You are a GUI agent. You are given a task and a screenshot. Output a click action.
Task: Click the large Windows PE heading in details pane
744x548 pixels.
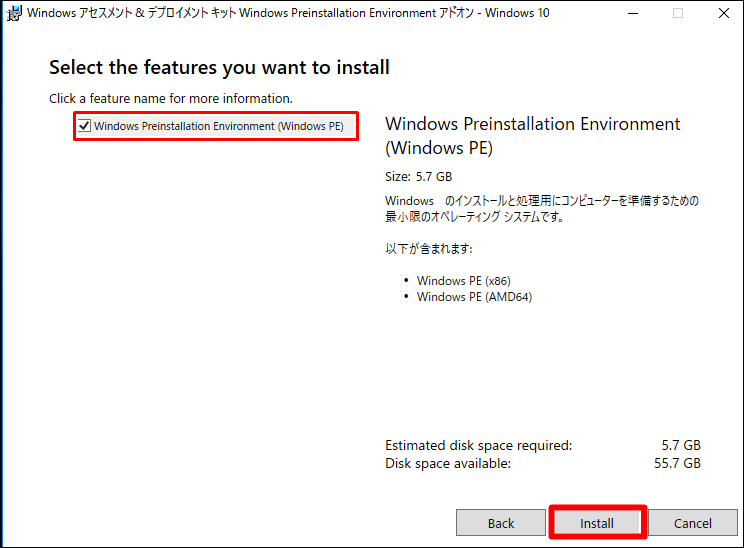(532, 136)
